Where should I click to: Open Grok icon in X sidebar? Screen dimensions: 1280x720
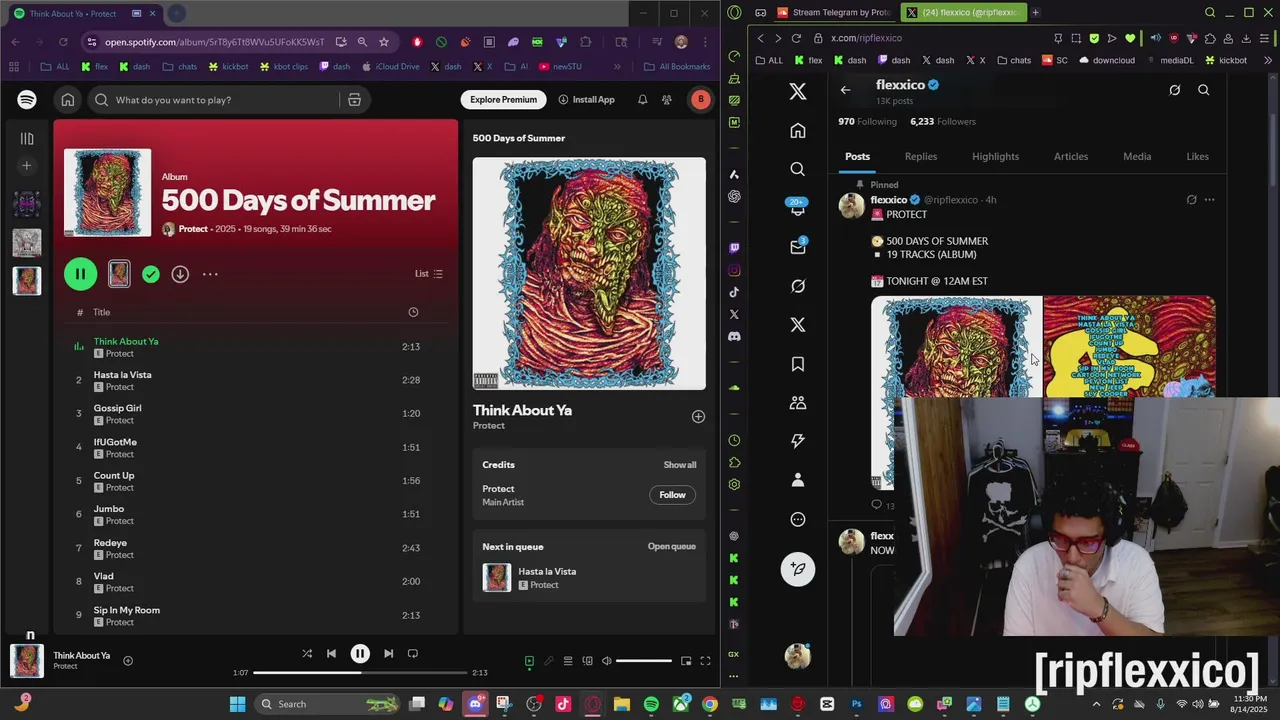coord(797,286)
